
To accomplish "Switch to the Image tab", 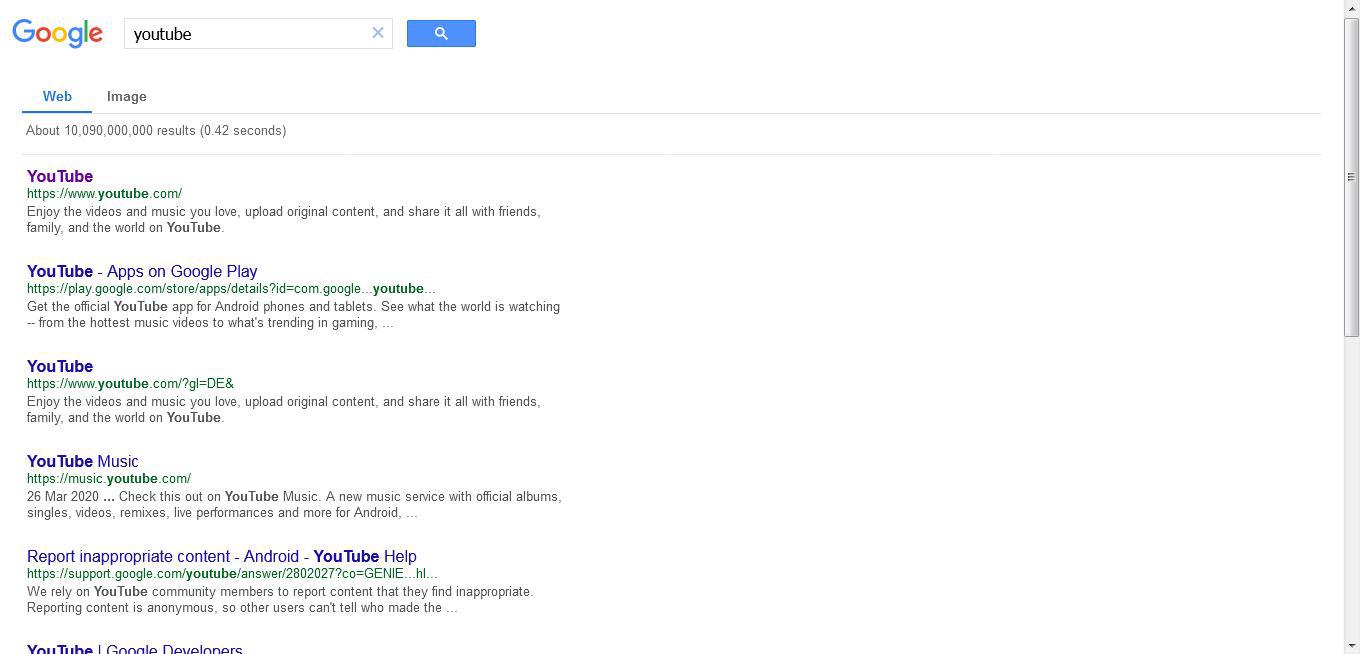I will (x=126, y=96).
